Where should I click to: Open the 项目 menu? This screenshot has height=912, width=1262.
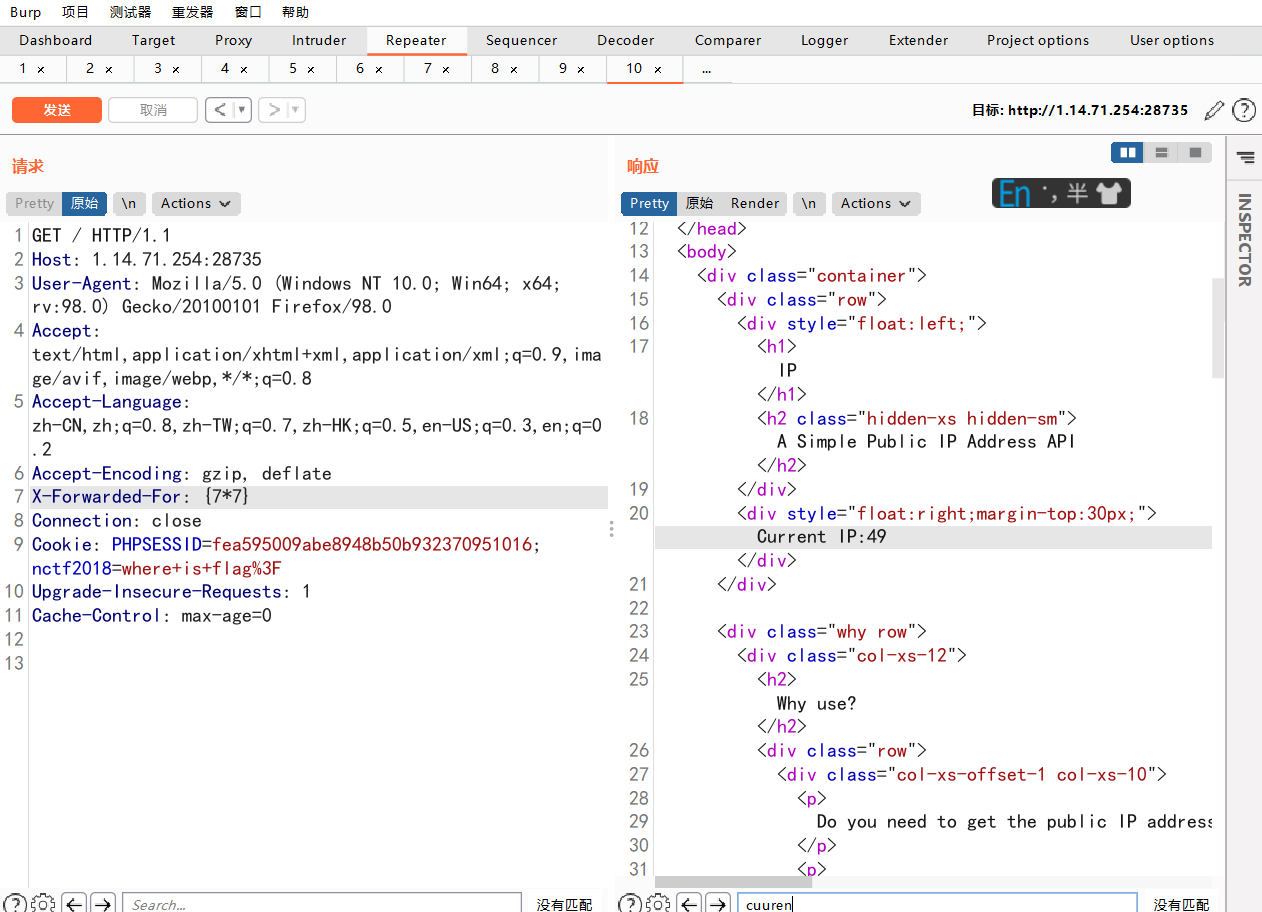pos(75,12)
